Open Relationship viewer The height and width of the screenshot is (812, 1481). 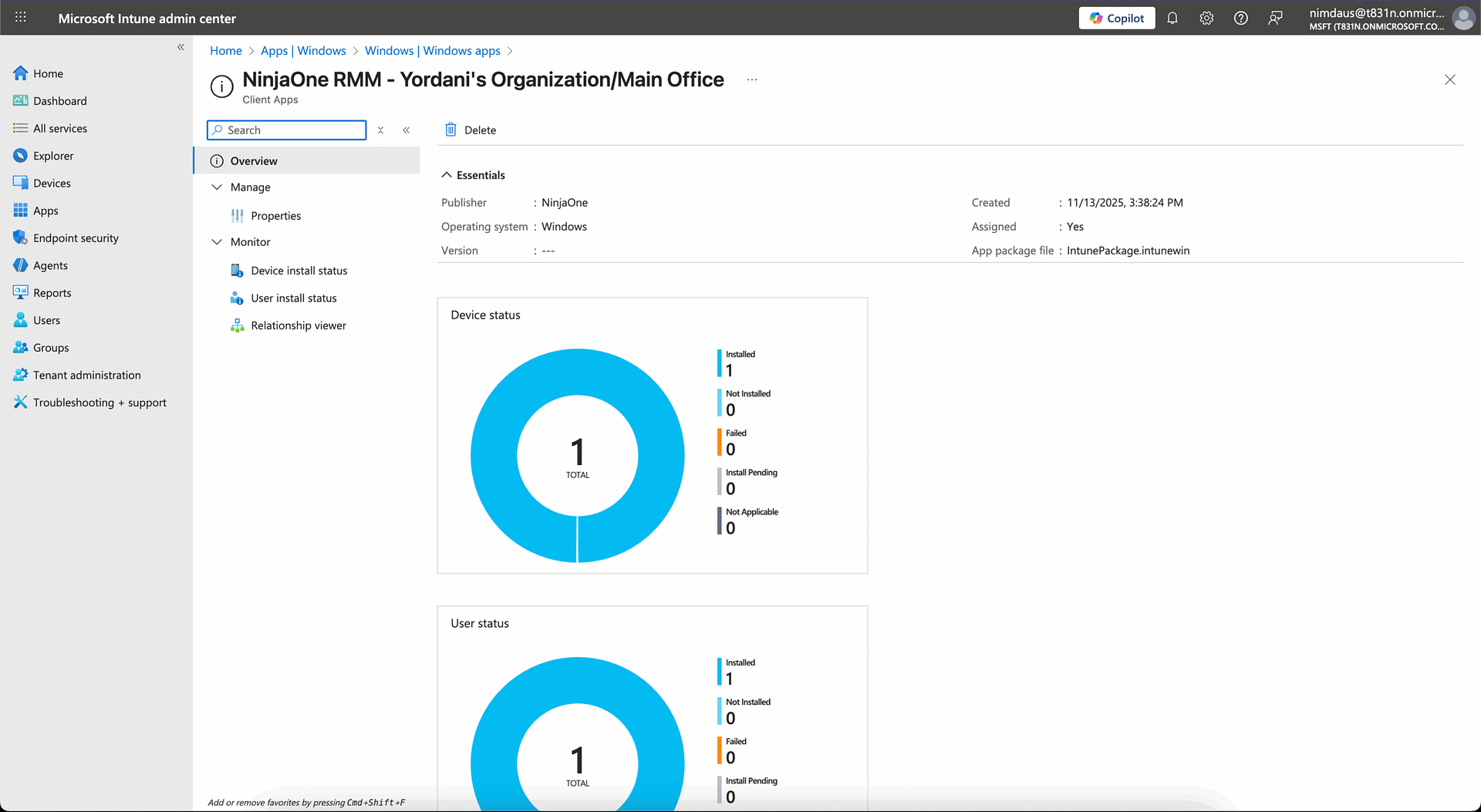tap(298, 325)
